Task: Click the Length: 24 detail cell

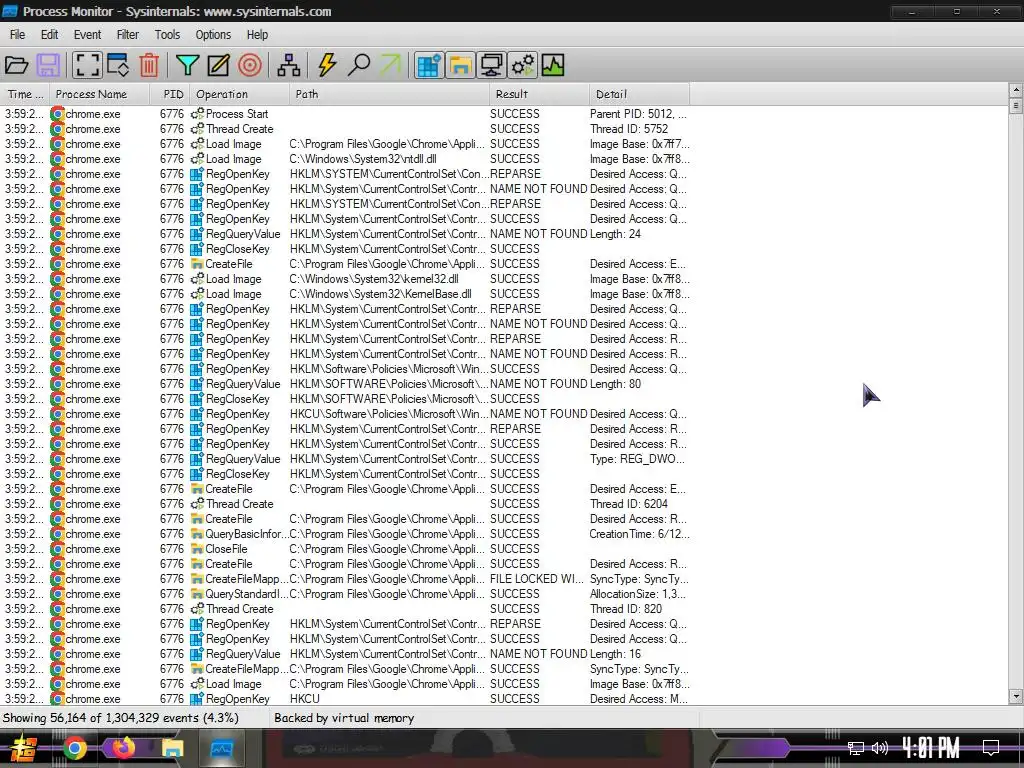Action: pyautogui.click(x=615, y=234)
